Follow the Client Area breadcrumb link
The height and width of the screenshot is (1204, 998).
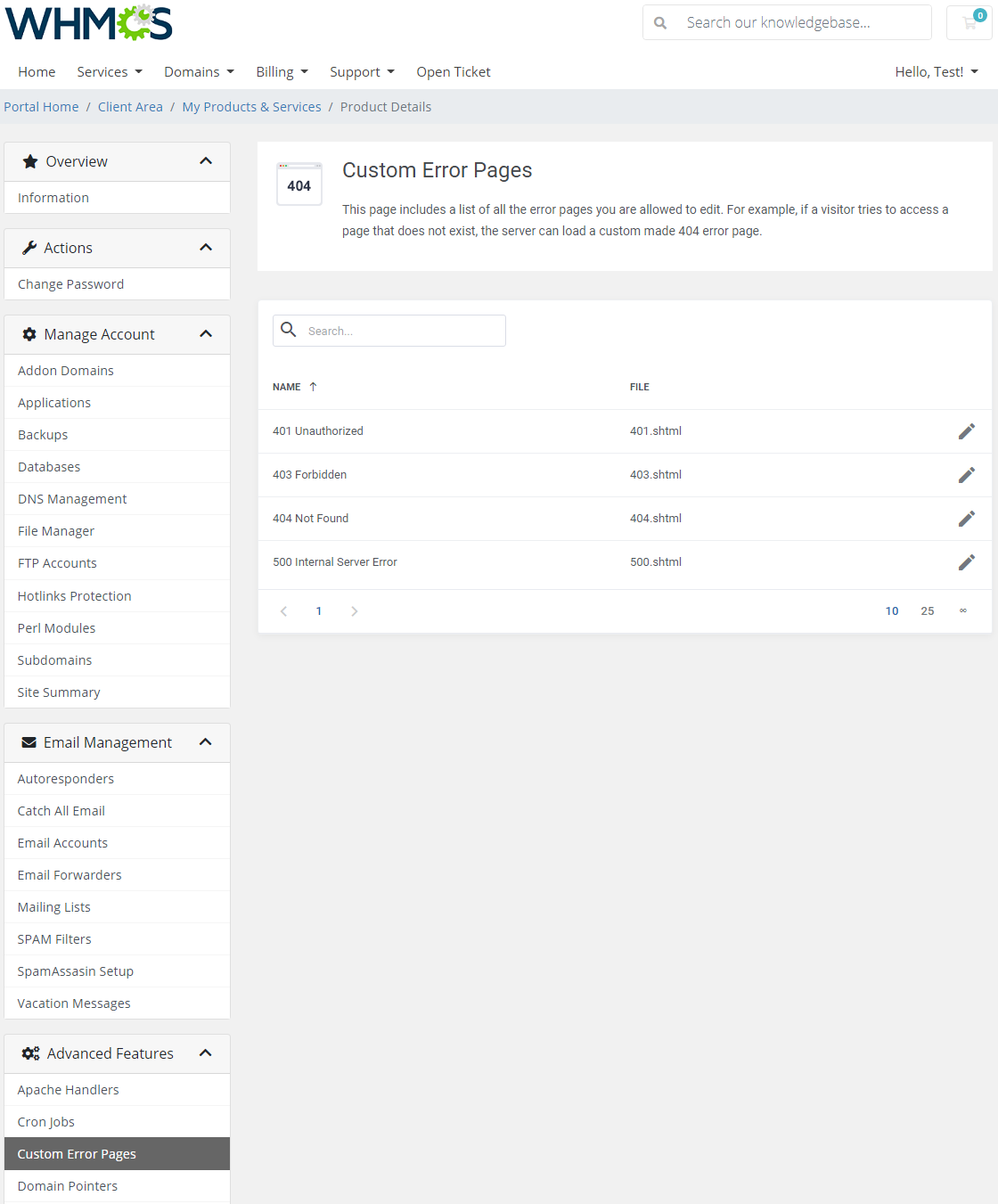click(130, 107)
